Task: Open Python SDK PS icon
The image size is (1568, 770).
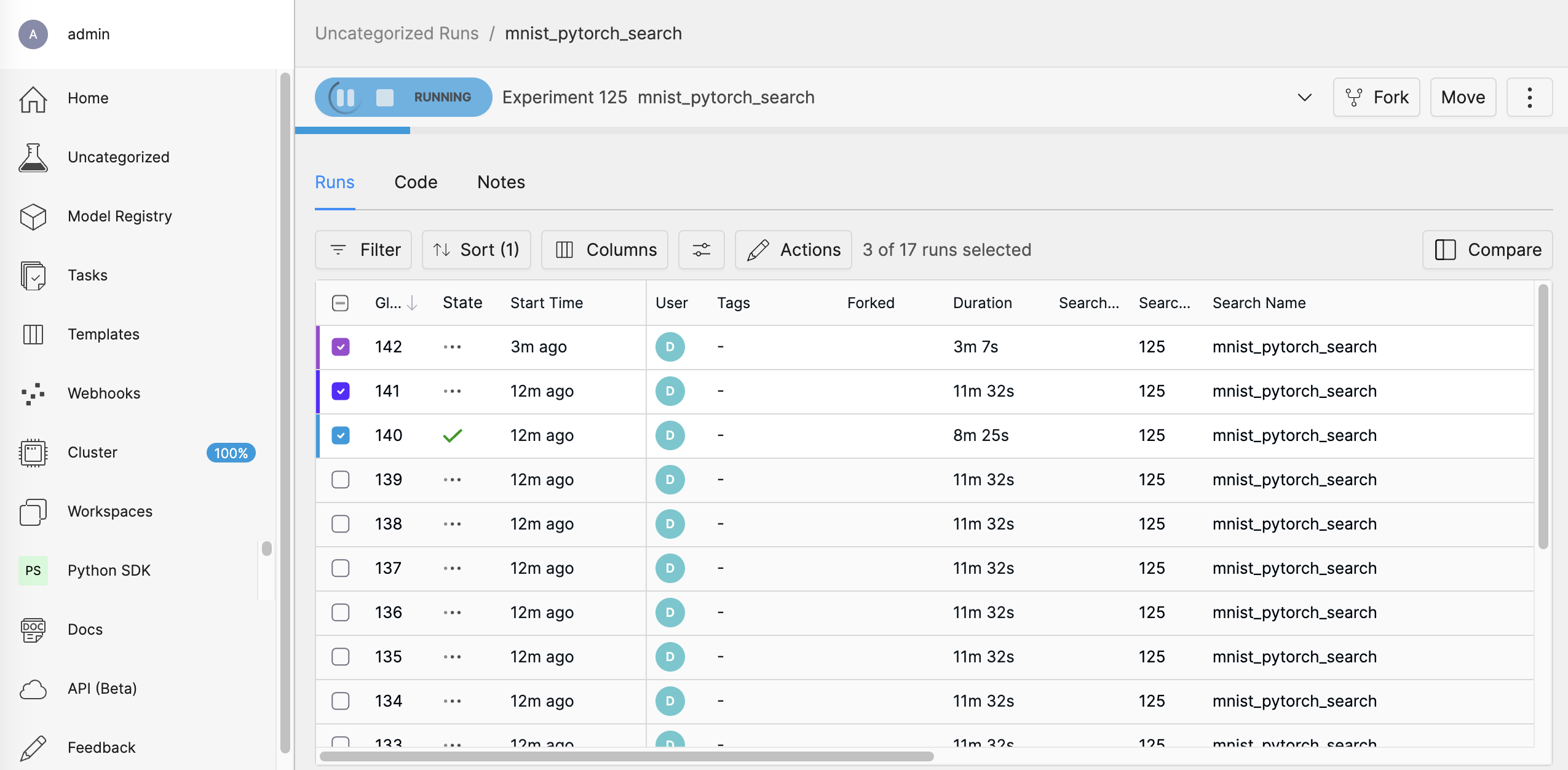Action: tap(33, 571)
